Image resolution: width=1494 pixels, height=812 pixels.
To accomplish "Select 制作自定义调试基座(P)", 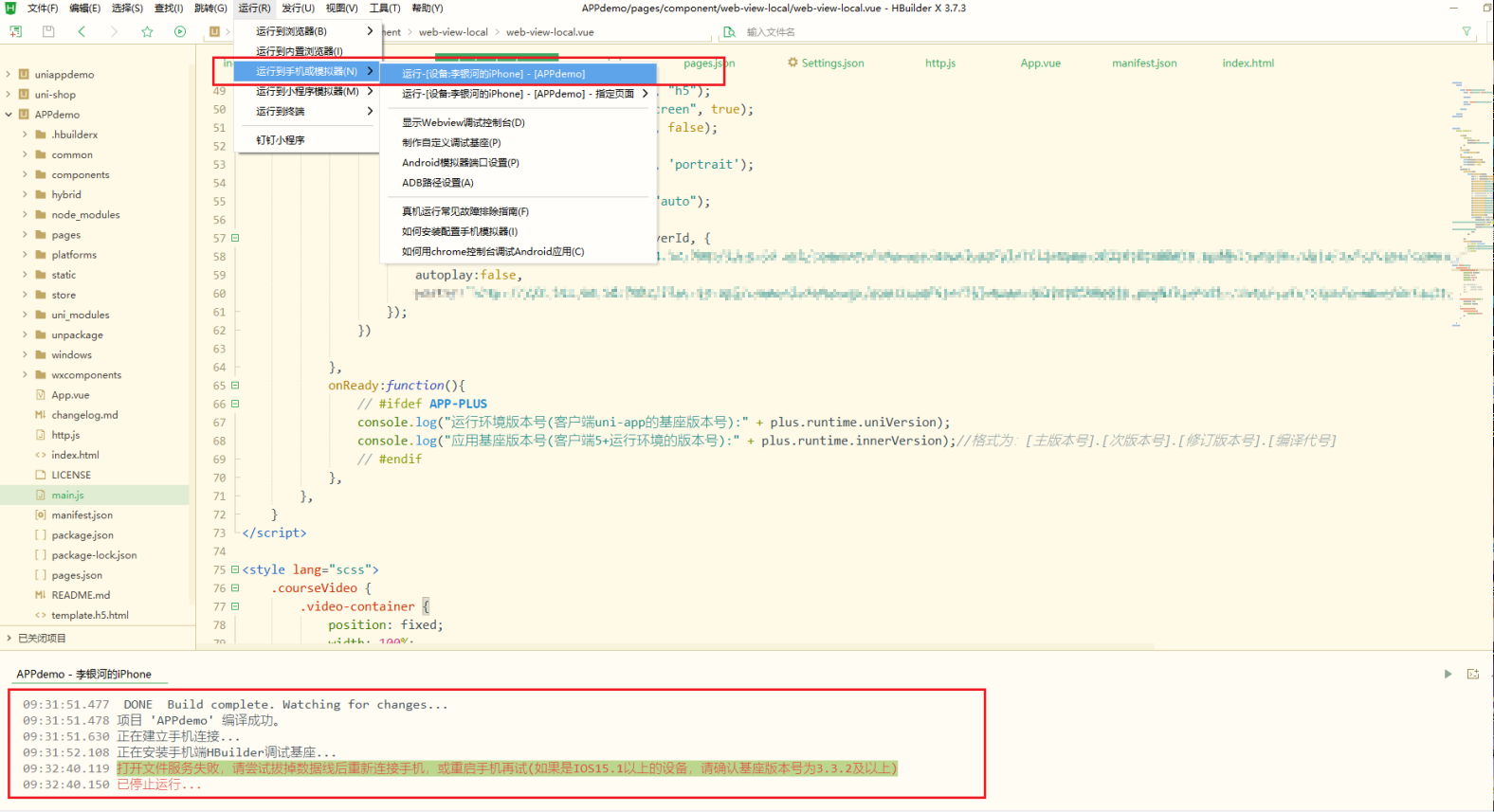I will coord(518,142).
